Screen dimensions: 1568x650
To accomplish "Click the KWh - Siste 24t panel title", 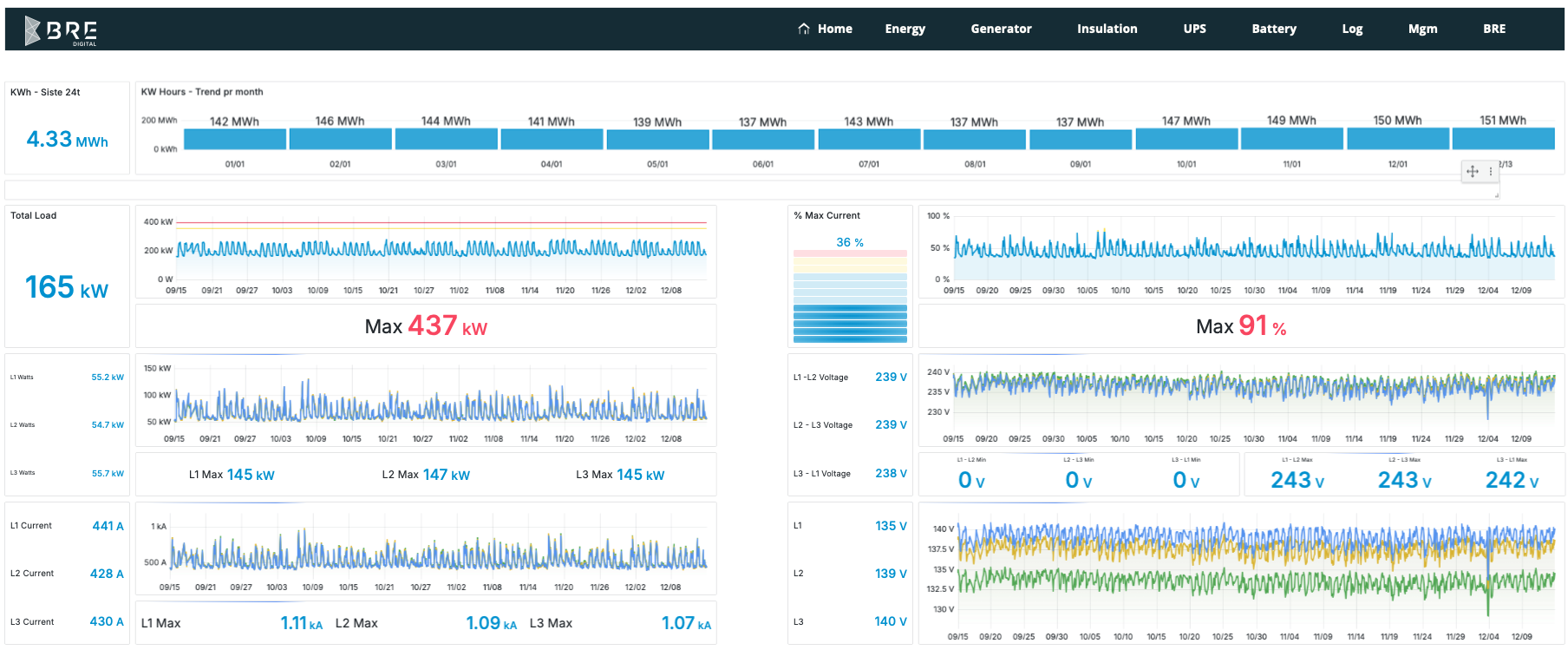I will 45,92.
